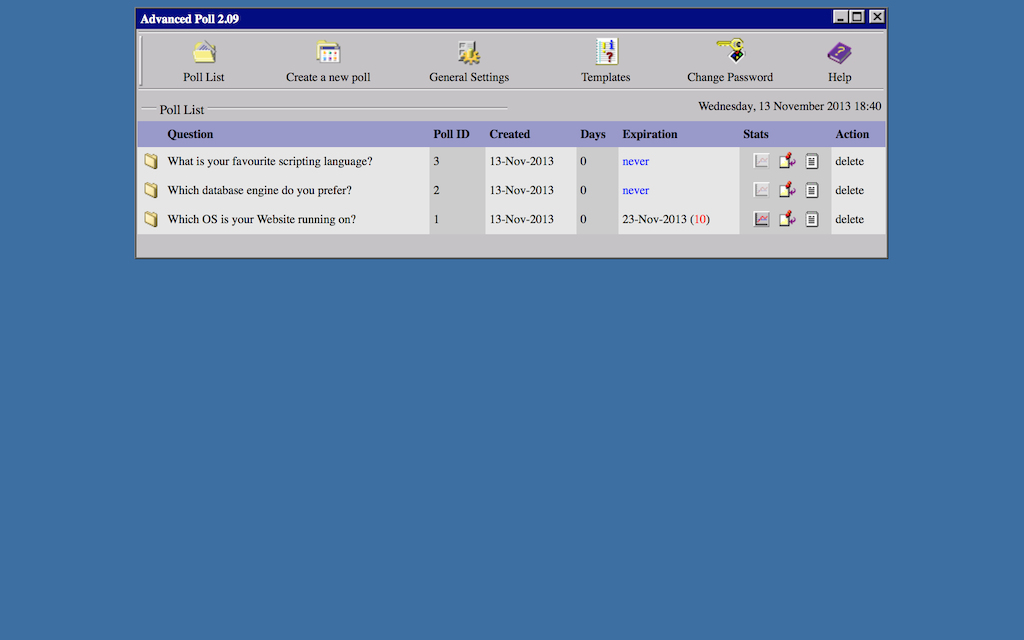View stats chart for the Website OS poll
Image resolution: width=1024 pixels, height=640 pixels.
pos(761,219)
